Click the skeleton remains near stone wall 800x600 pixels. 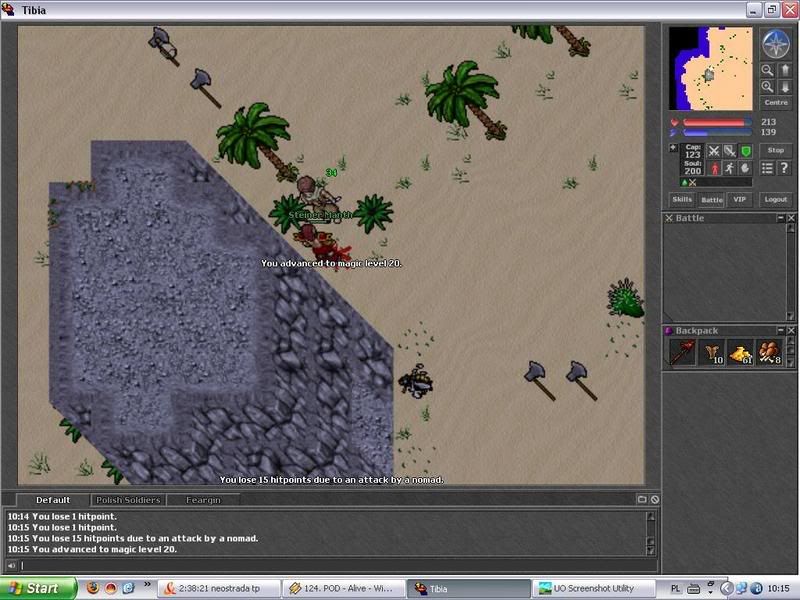tap(416, 381)
